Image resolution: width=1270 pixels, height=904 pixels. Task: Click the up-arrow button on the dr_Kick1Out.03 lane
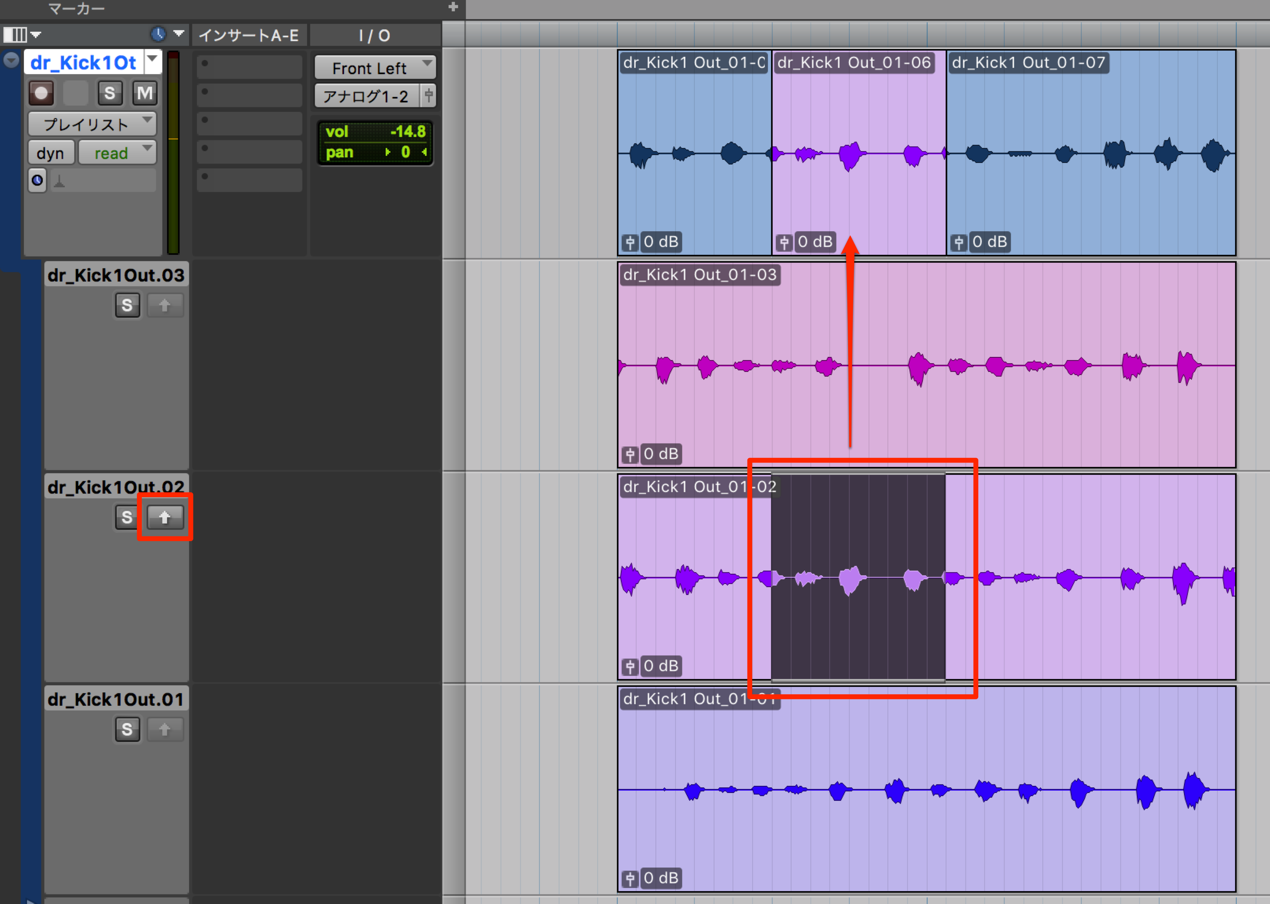click(x=165, y=305)
